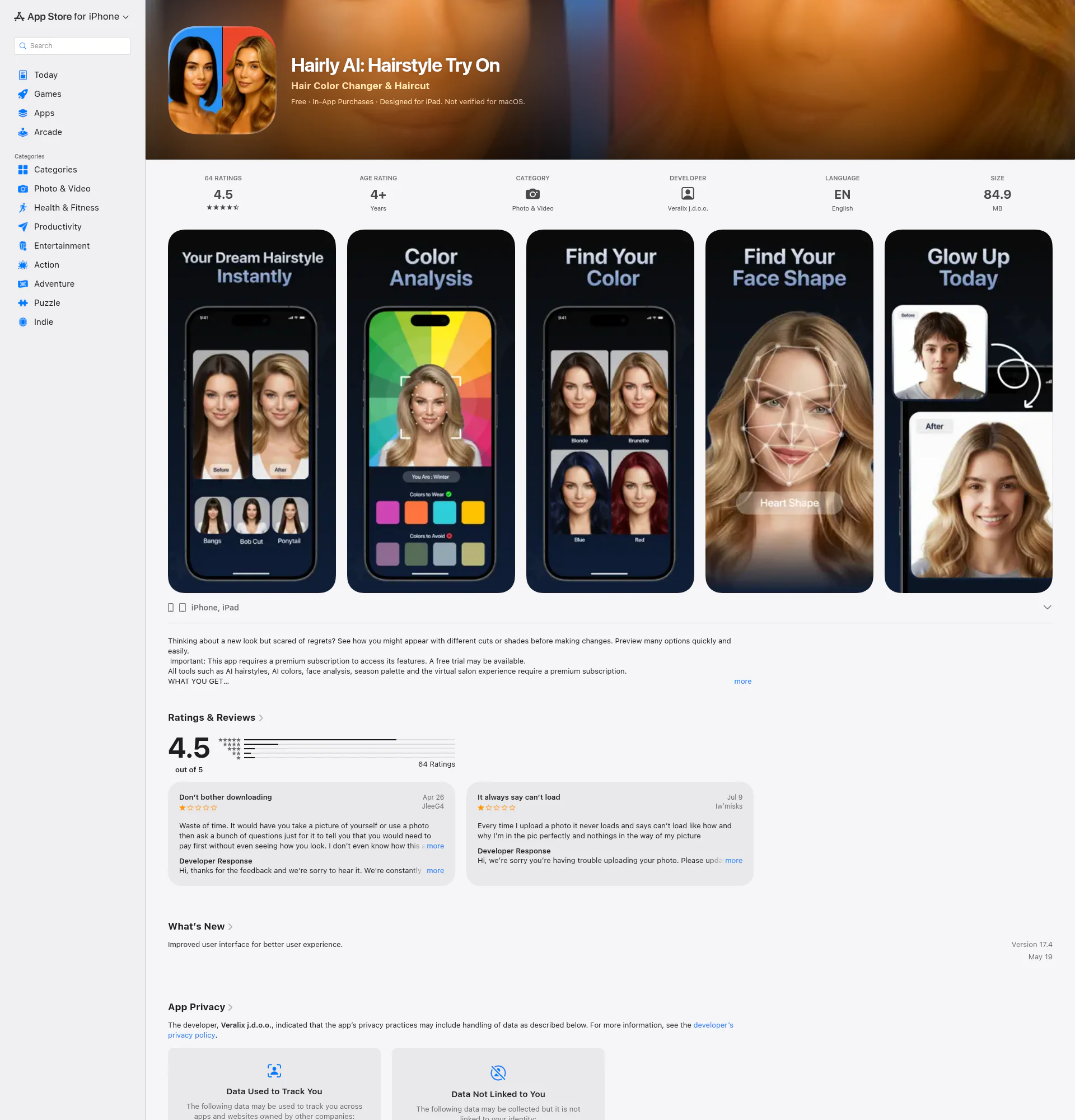Open the Health & Fitness runner icon
The width and height of the screenshot is (1075, 1120).
pyautogui.click(x=23, y=207)
